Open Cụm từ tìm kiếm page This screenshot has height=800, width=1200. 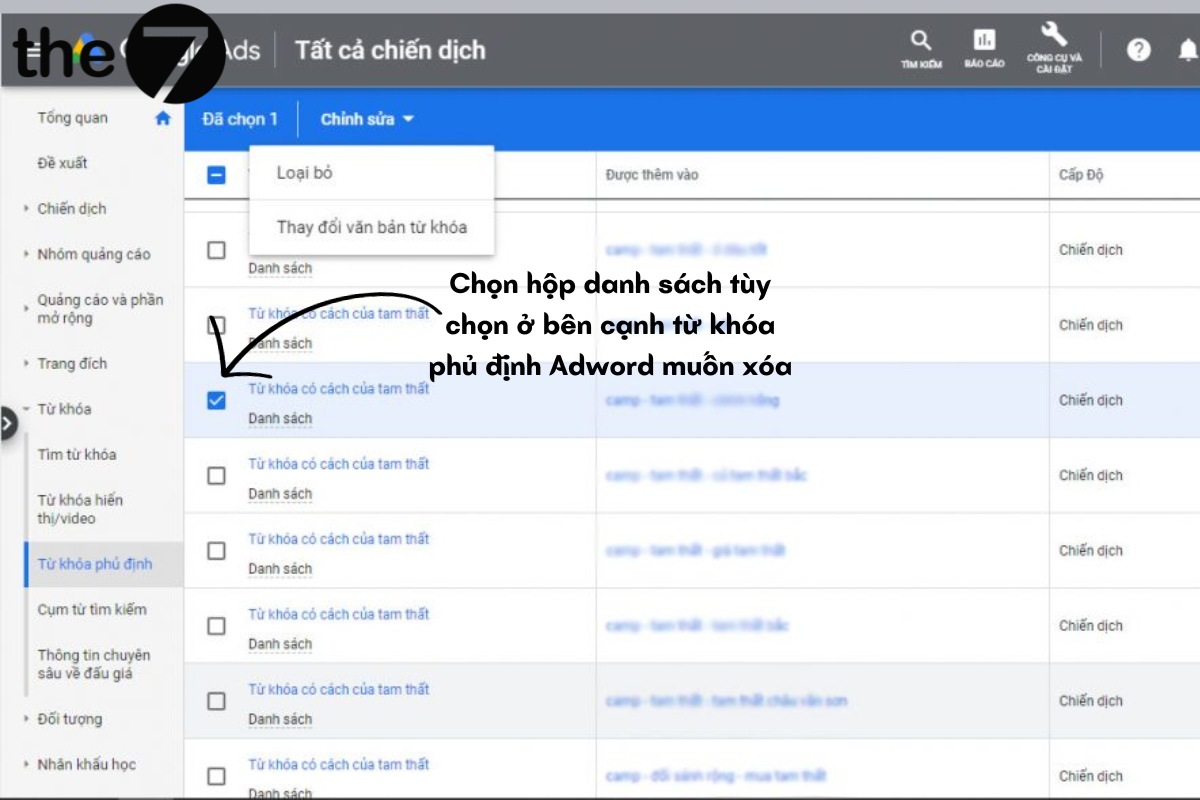coord(90,609)
